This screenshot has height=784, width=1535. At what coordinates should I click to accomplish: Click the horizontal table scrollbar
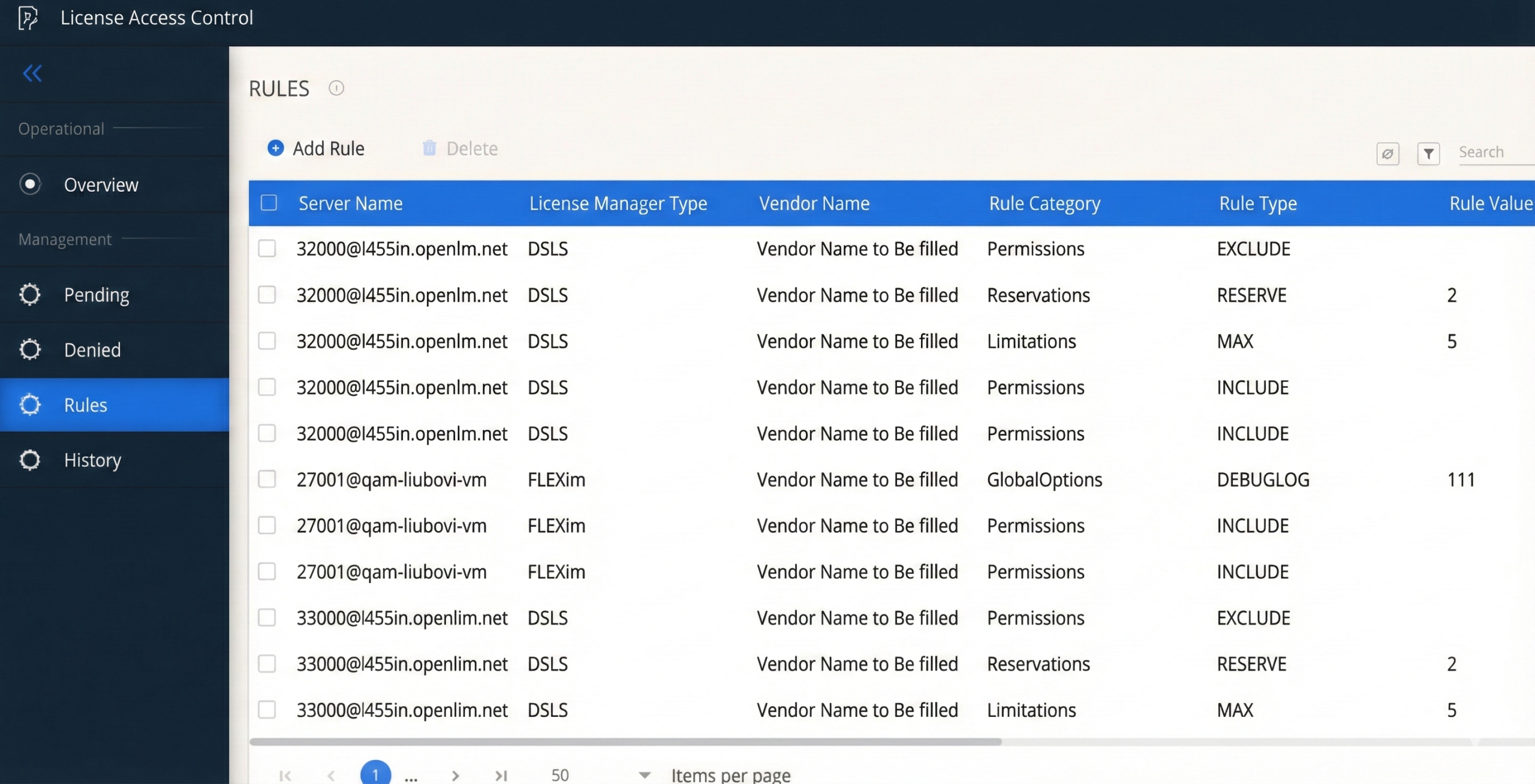click(x=625, y=741)
